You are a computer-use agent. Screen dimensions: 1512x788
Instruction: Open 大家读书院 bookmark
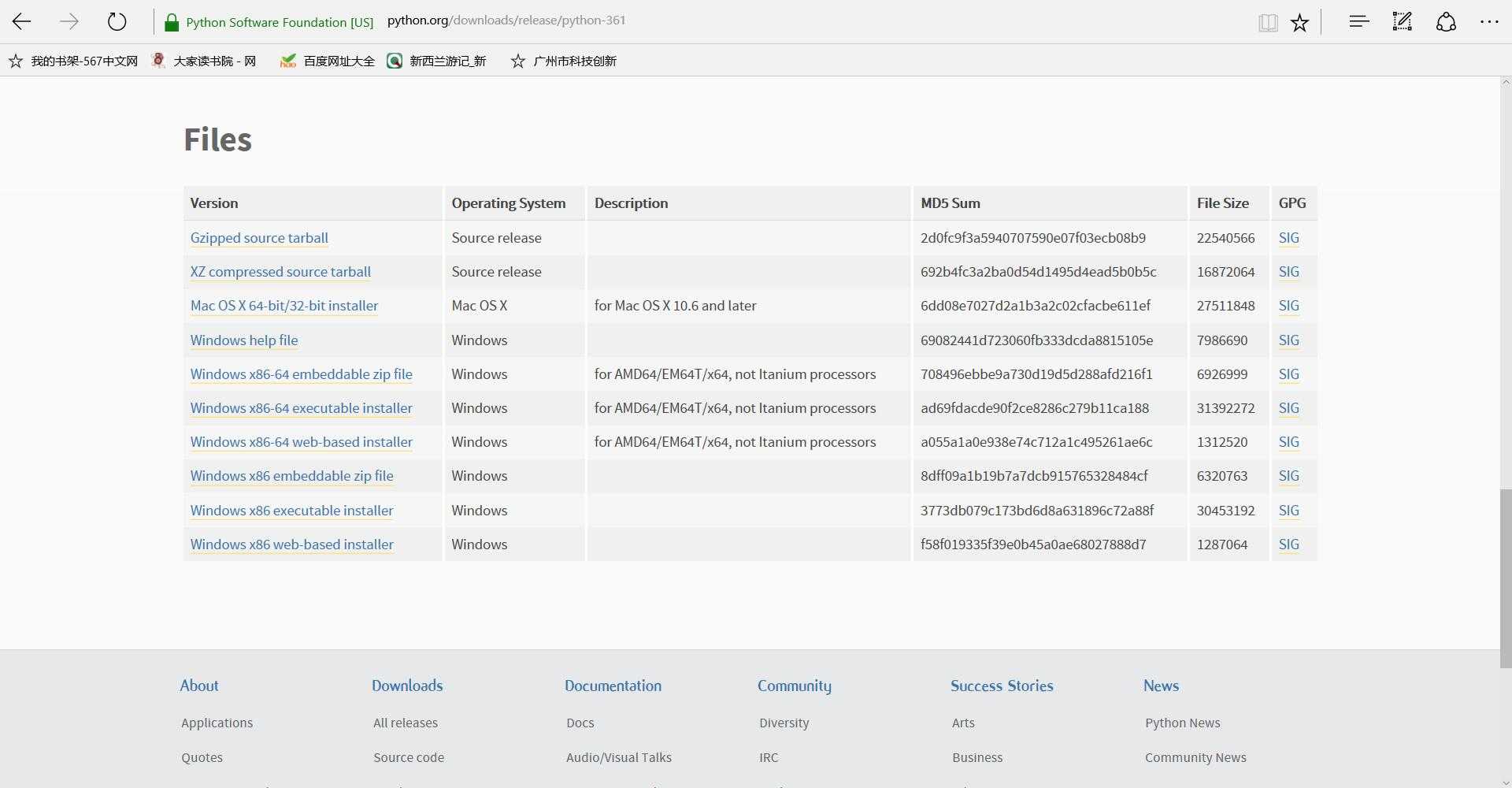click(x=204, y=61)
